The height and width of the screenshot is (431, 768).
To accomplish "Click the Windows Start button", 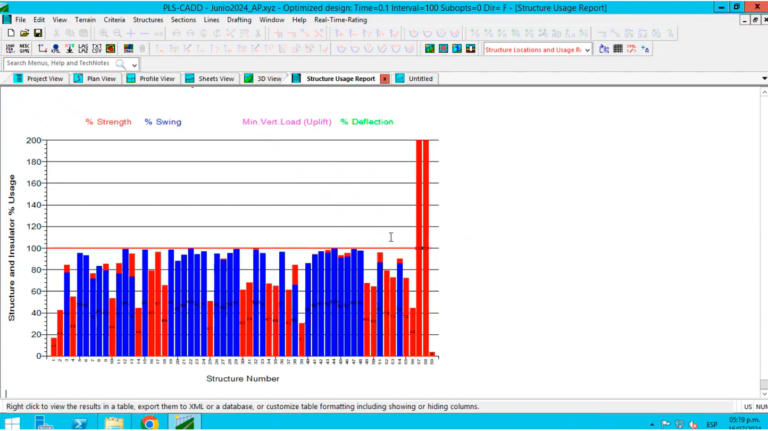I will [13, 423].
